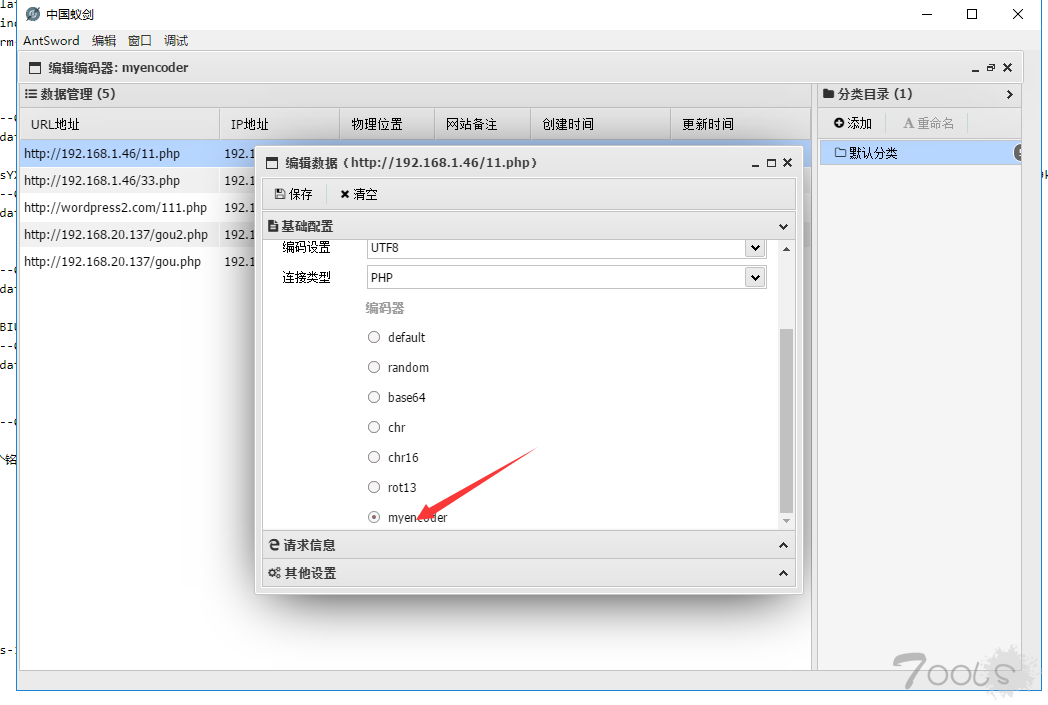Viewport: 1048px width, 705px height.
Task: Select the rot13 encoder radio button
Action: (x=374, y=487)
